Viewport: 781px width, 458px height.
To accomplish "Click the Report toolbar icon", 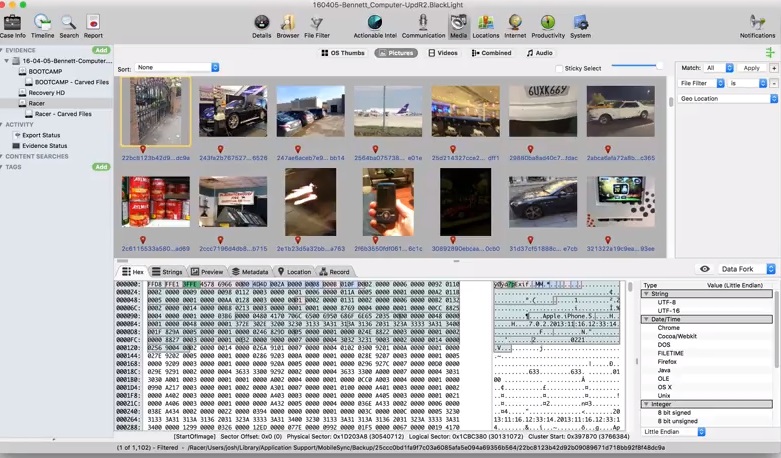I will click(x=93, y=21).
